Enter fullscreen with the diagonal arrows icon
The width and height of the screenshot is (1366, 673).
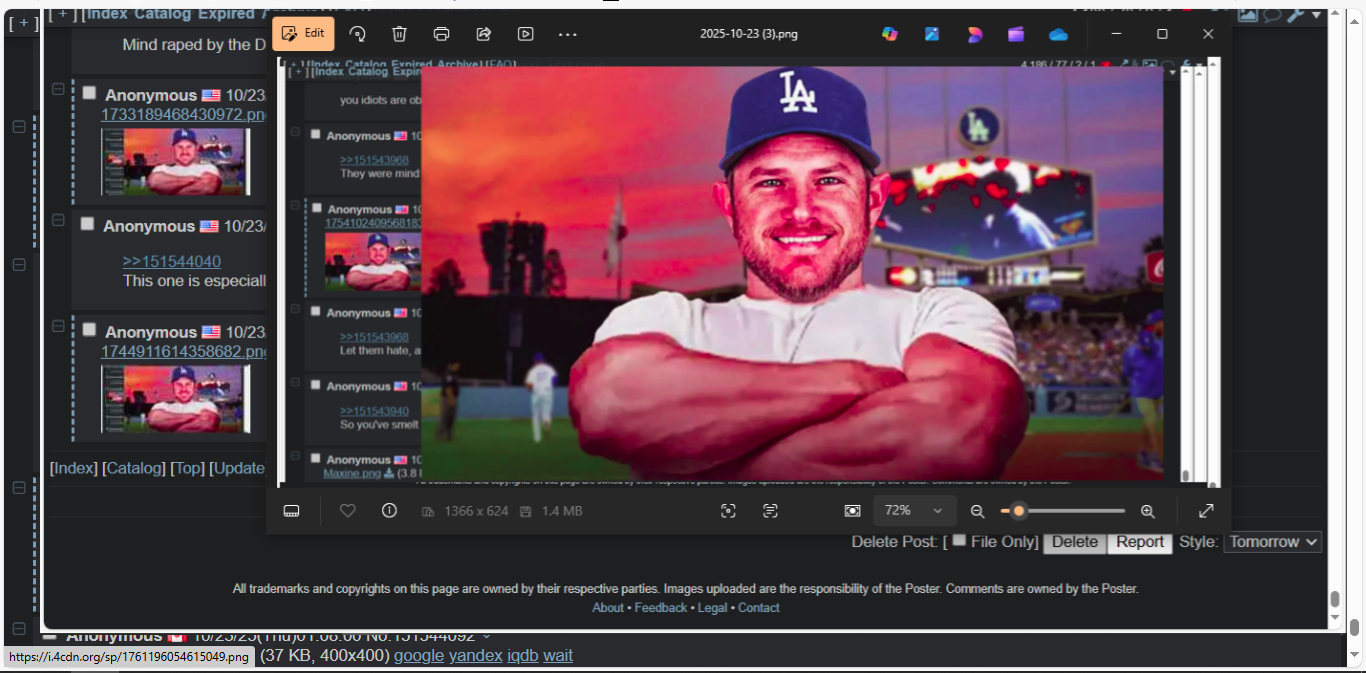1206,511
